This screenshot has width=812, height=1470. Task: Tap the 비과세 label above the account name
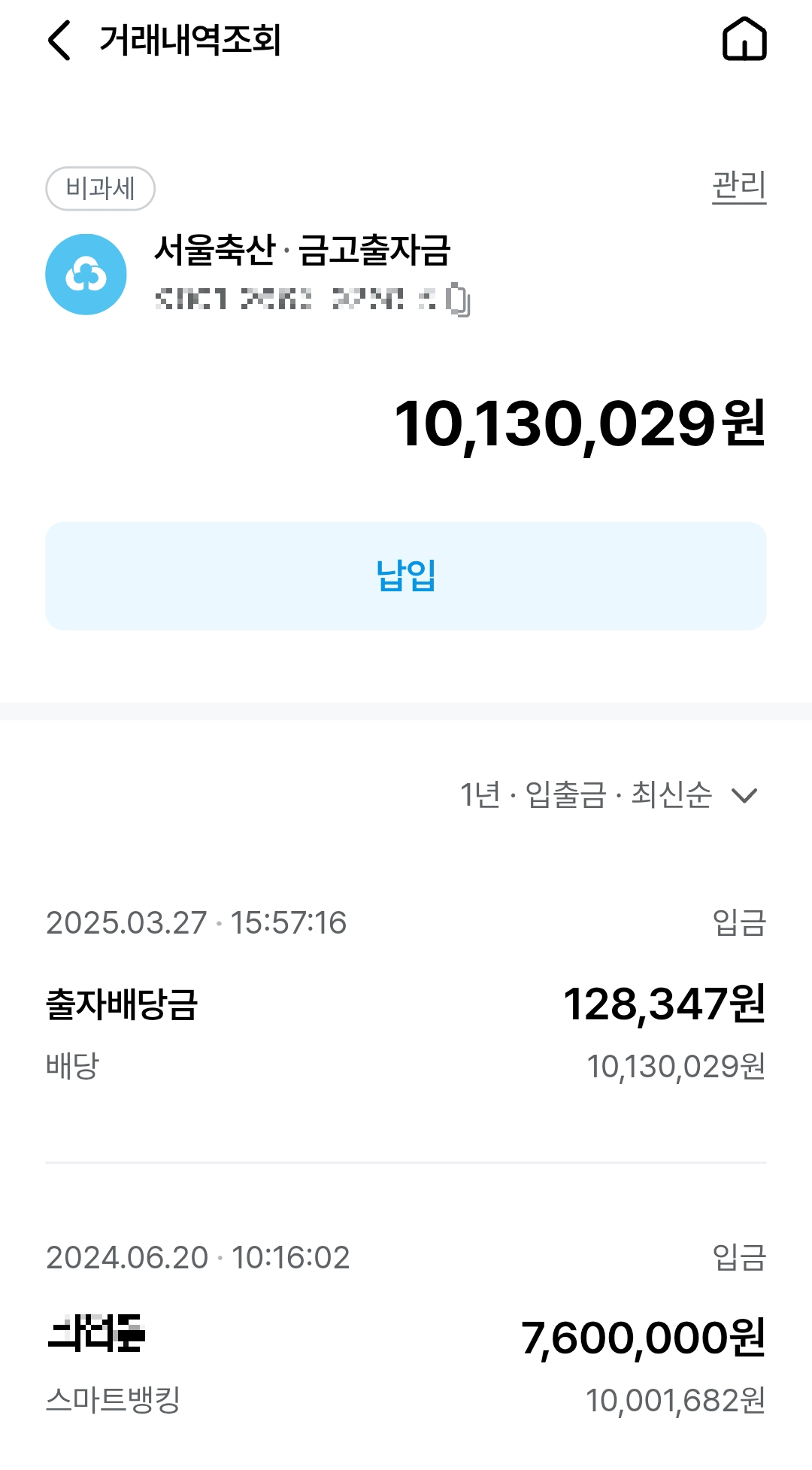[100, 188]
